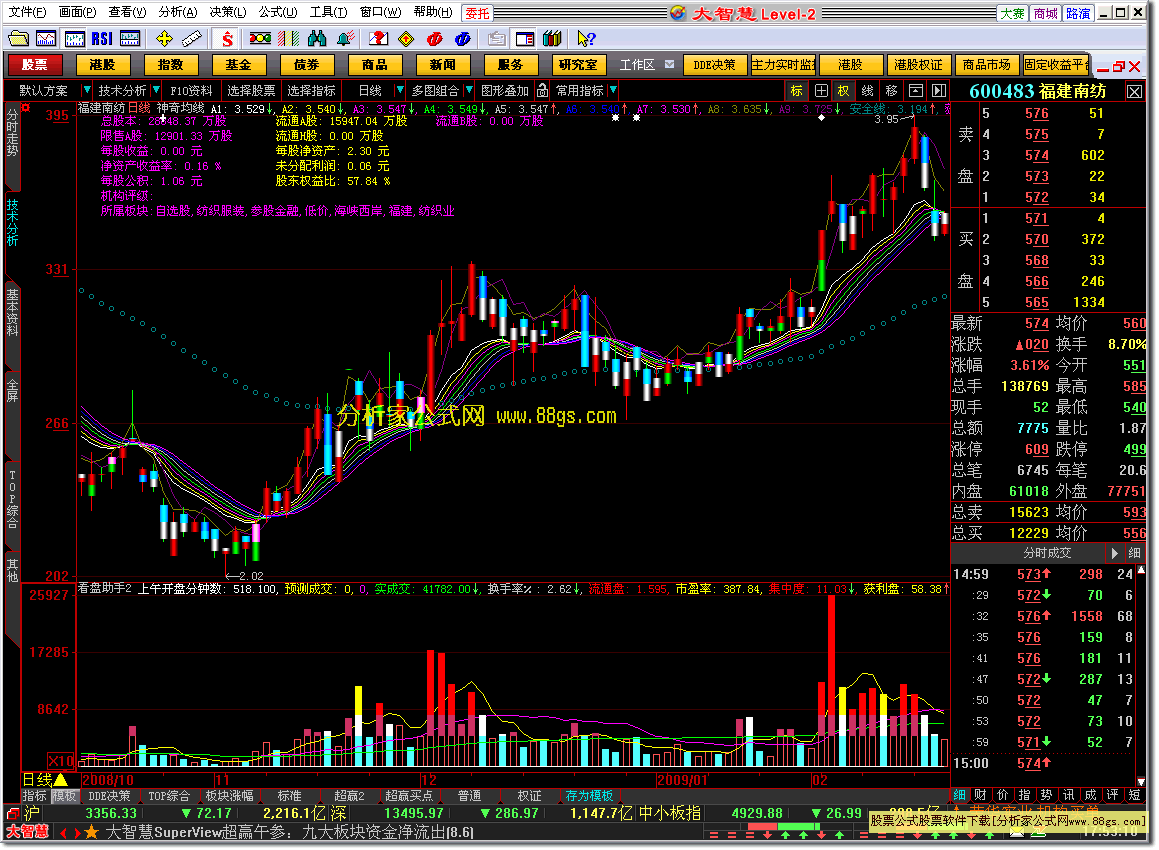This screenshot has width=1159, height=850.
Task: Expand the 技术分析 dropdown arrow
Action: click(x=156, y=90)
